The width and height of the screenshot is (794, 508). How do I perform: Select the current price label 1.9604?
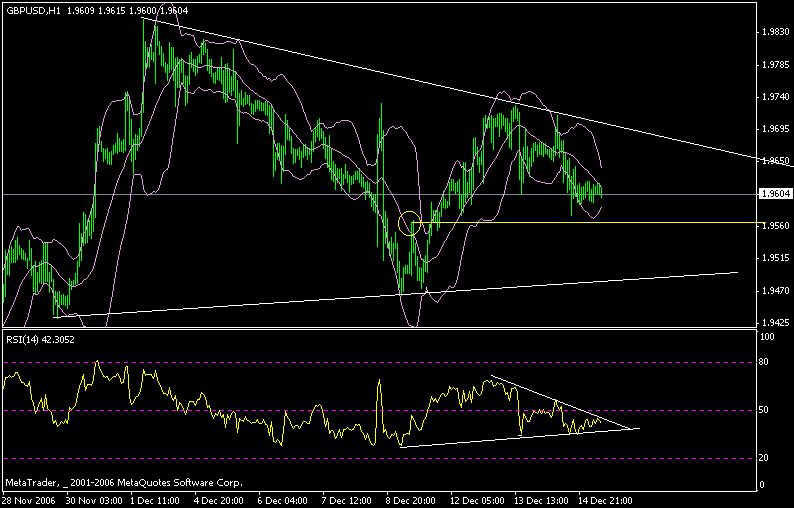click(x=775, y=193)
